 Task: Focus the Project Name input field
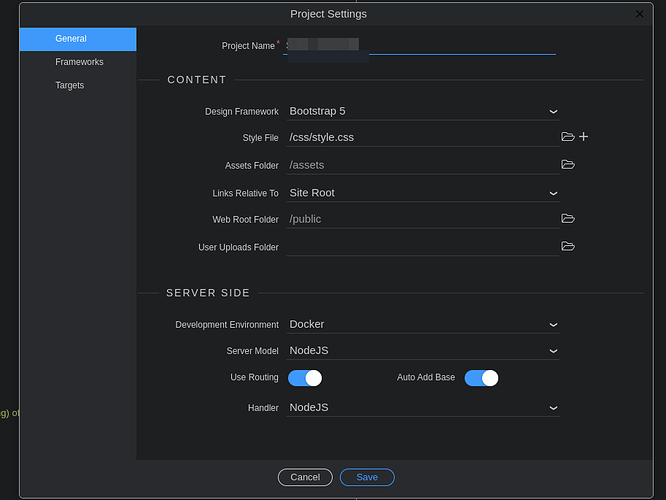pos(419,46)
